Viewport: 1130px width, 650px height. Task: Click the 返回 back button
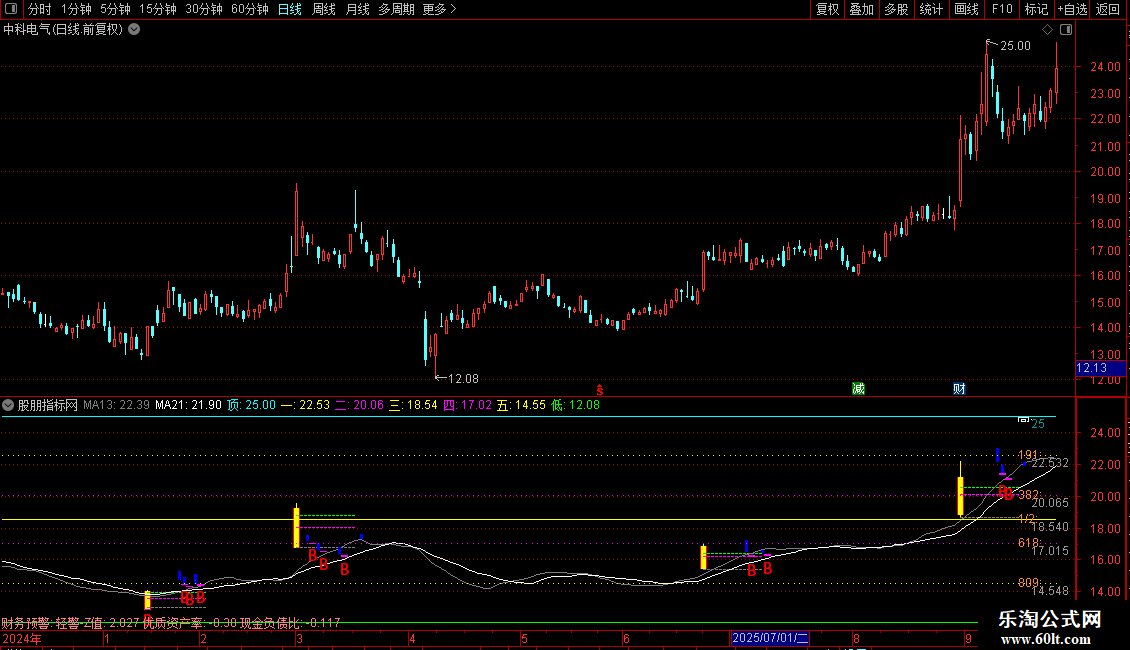coord(1108,10)
